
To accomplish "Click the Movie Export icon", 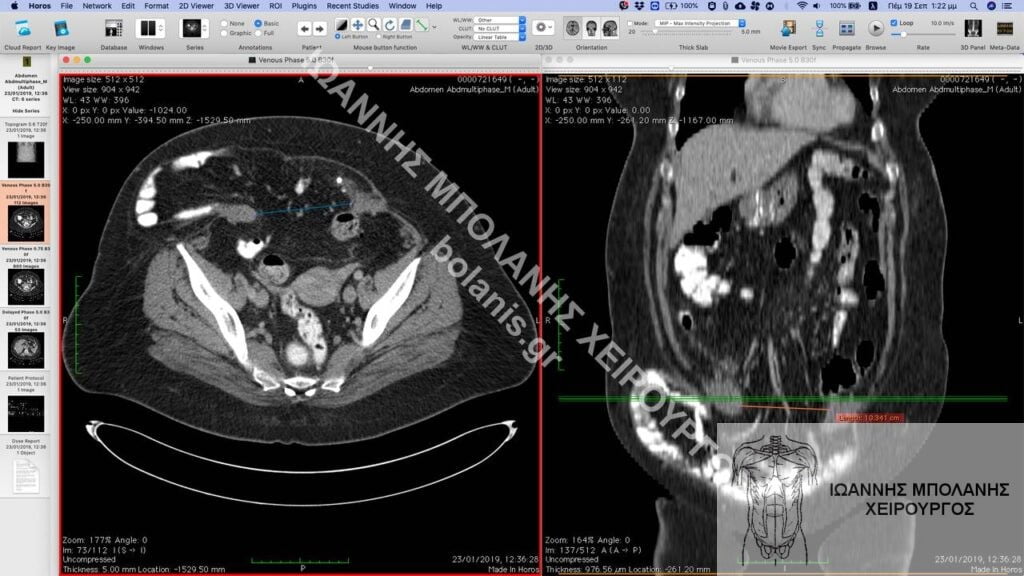I will 788,29.
